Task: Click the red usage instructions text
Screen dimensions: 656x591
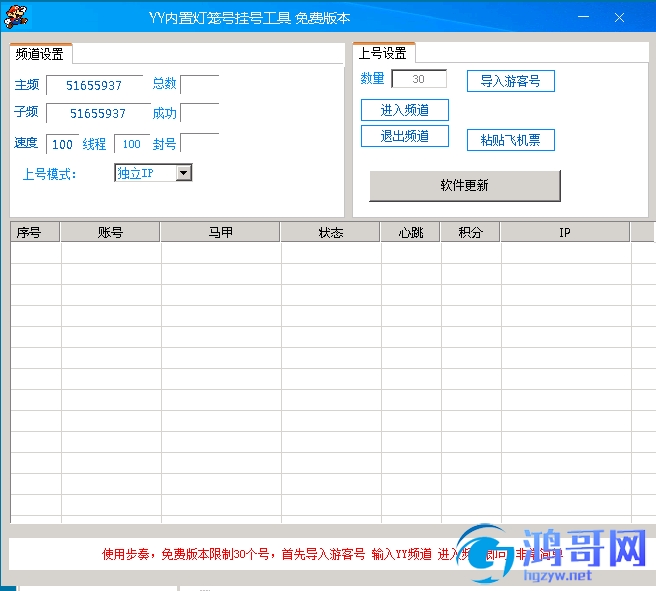Action: coord(333,554)
